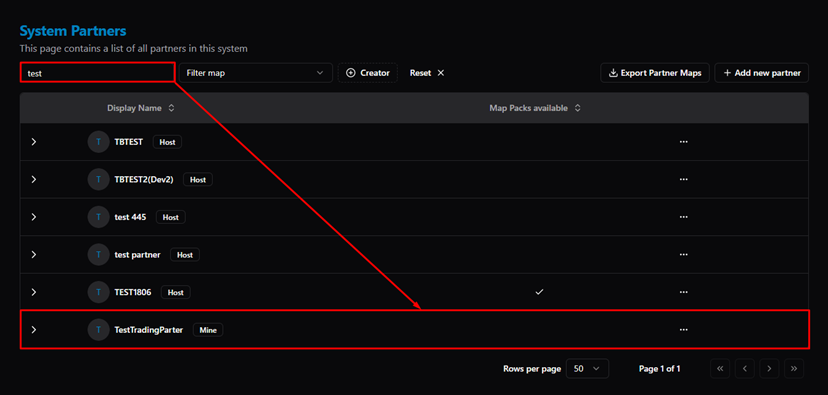Click the Mine badge on TestTradingParter
Screen dimensions: 828x395
pyautogui.click(x=208, y=330)
